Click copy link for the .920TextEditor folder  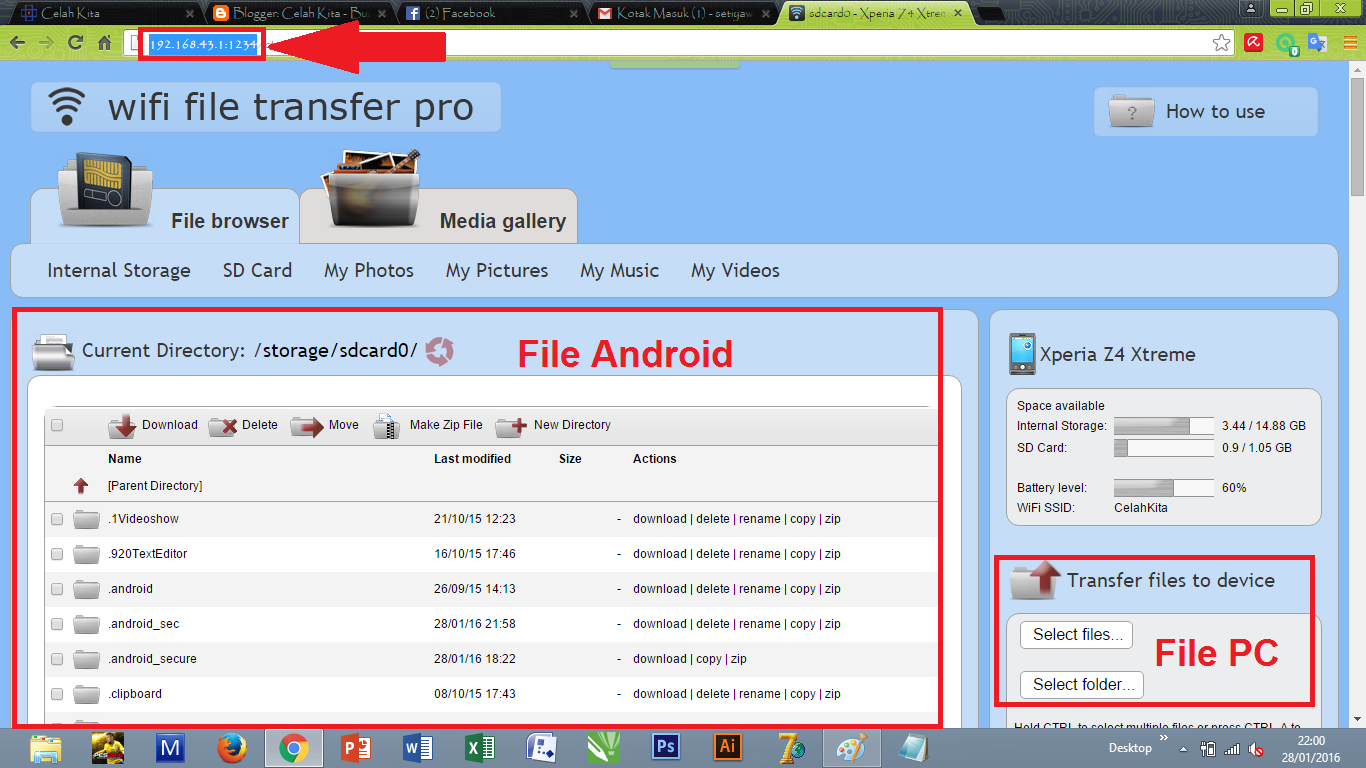803,554
